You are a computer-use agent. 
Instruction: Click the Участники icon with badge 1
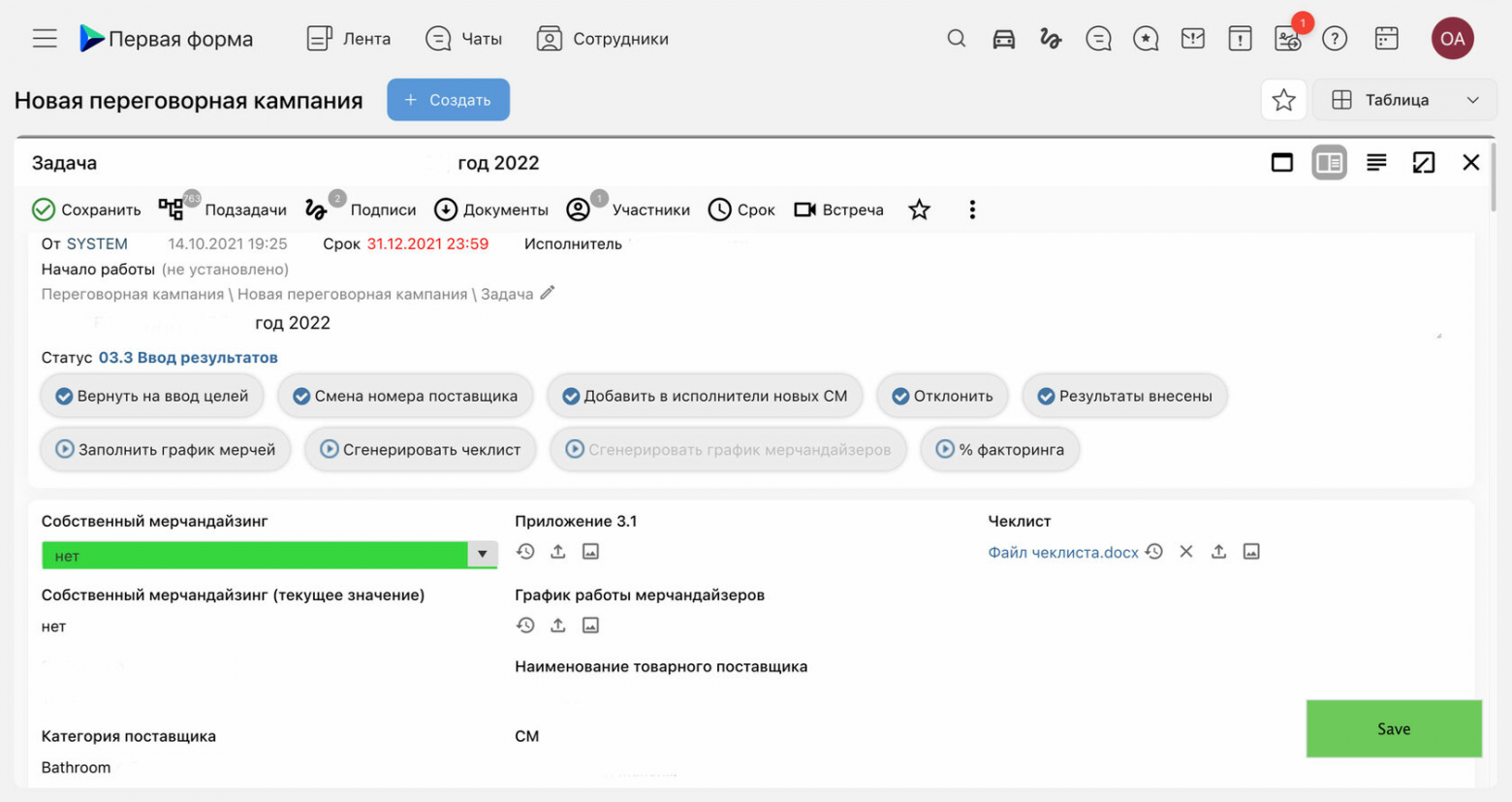pyautogui.click(x=579, y=209)
